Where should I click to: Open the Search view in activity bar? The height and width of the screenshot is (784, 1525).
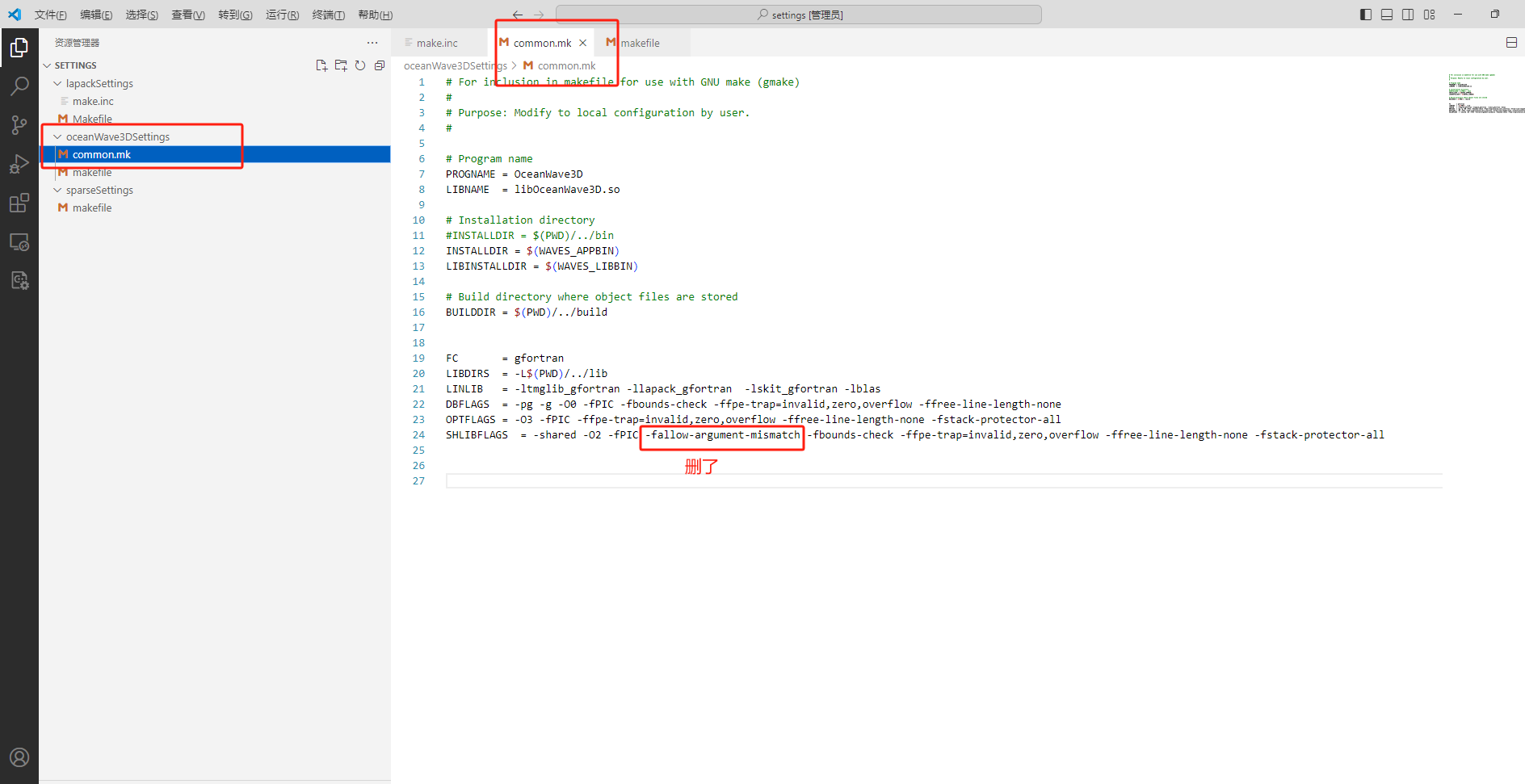(x=19, y=86)
